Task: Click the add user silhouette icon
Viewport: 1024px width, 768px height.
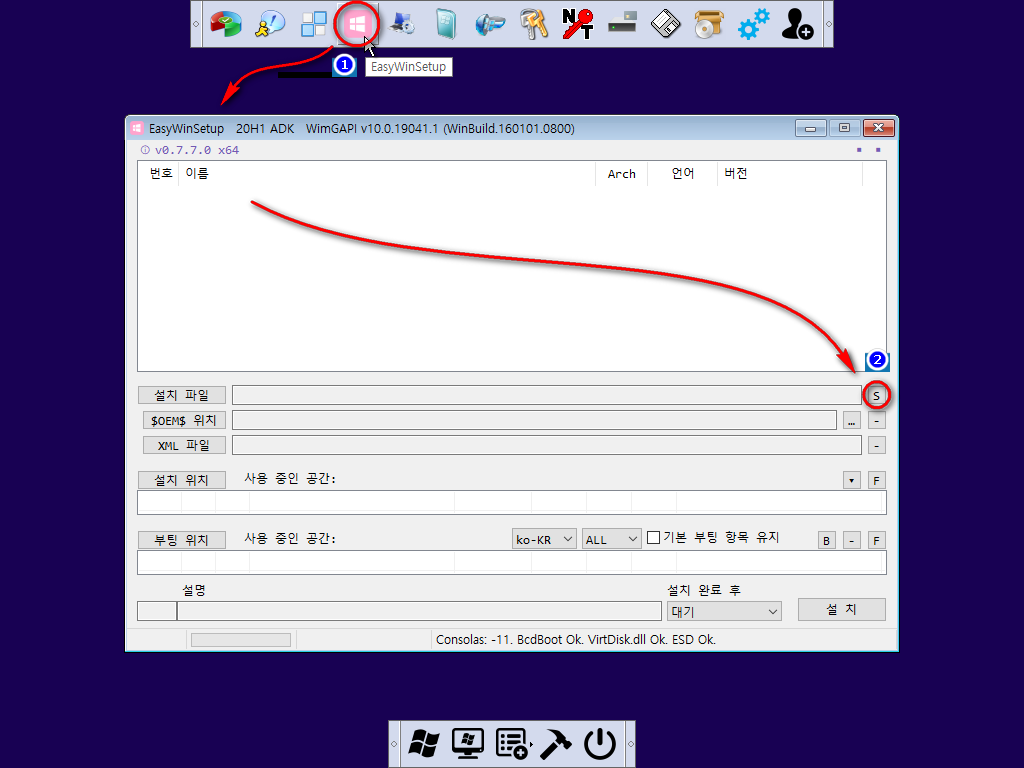Action: 797,24
